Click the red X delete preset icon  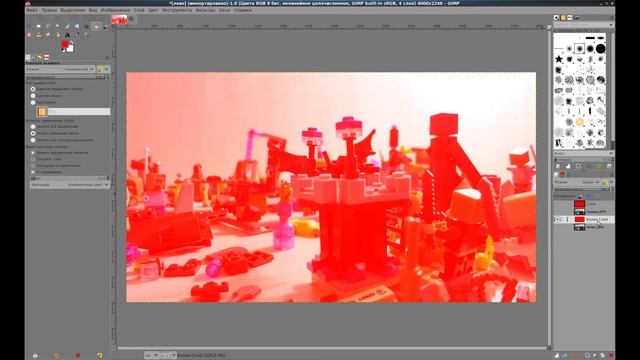(78, 356)
